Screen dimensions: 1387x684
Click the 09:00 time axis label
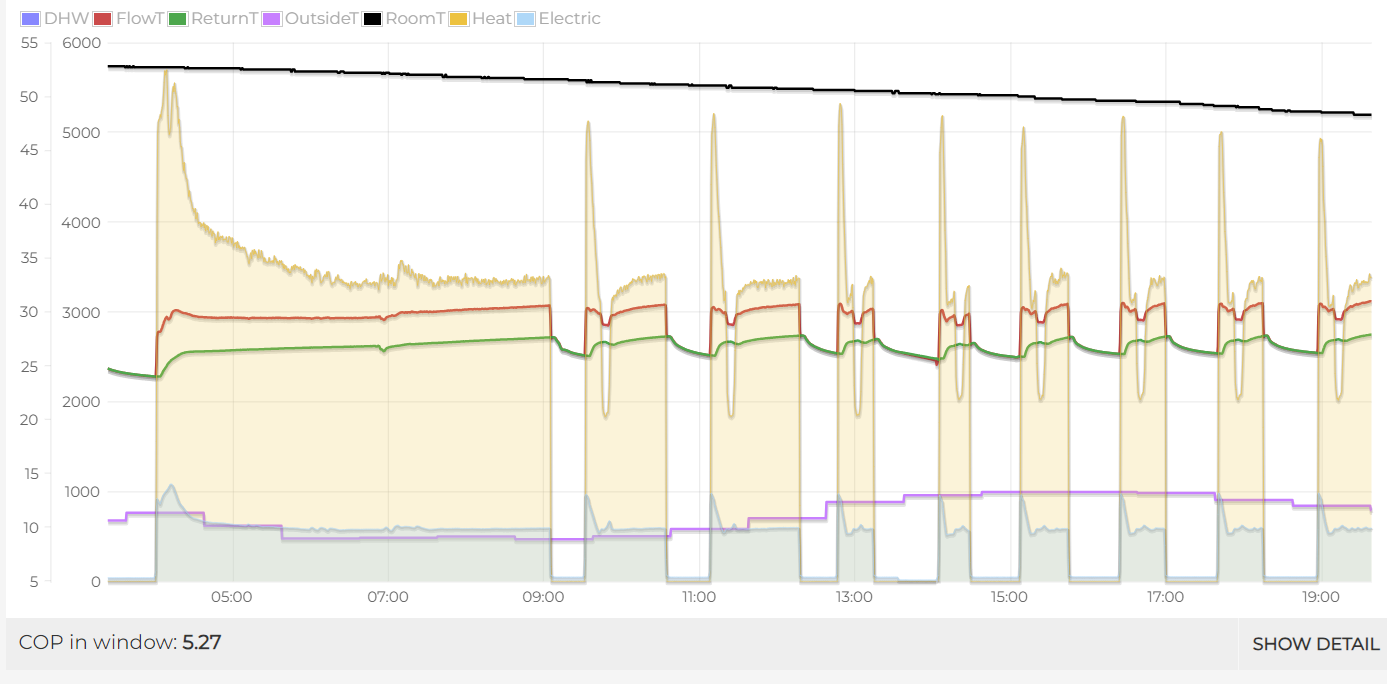click(x=543, y=597)
